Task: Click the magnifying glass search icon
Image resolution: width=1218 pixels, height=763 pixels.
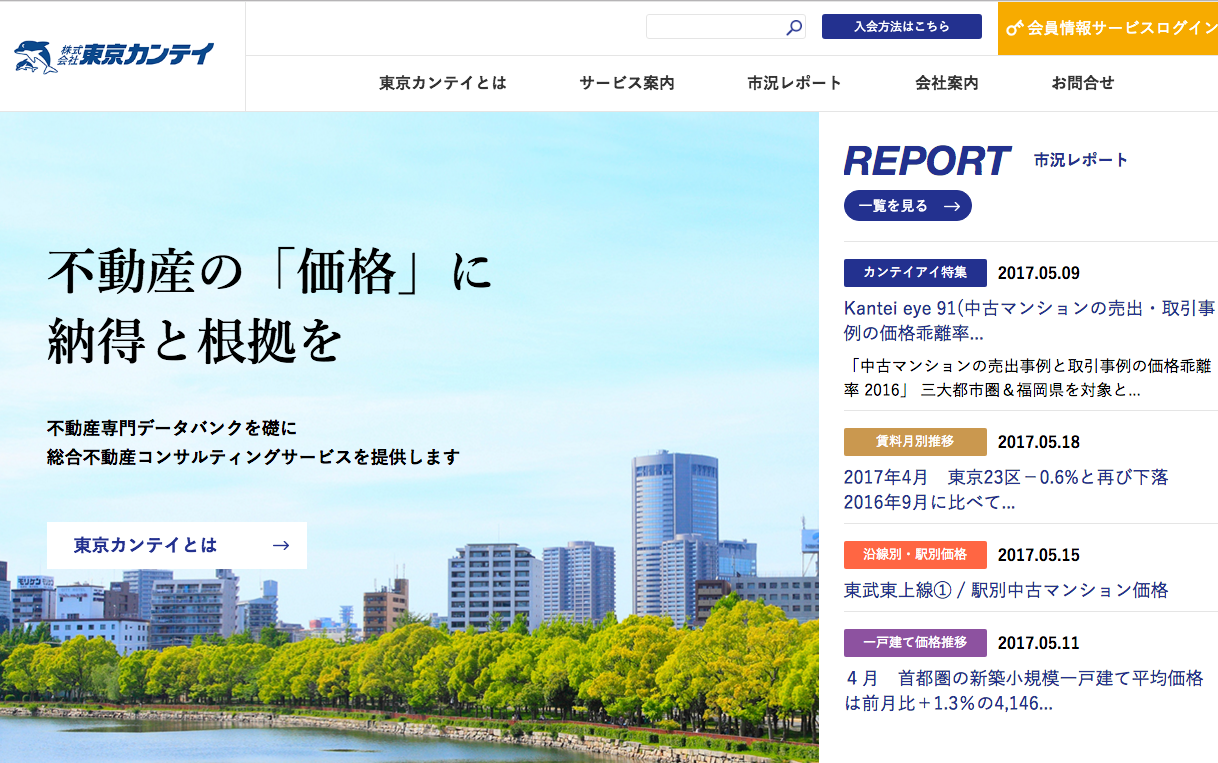Action: click(794, 28)
